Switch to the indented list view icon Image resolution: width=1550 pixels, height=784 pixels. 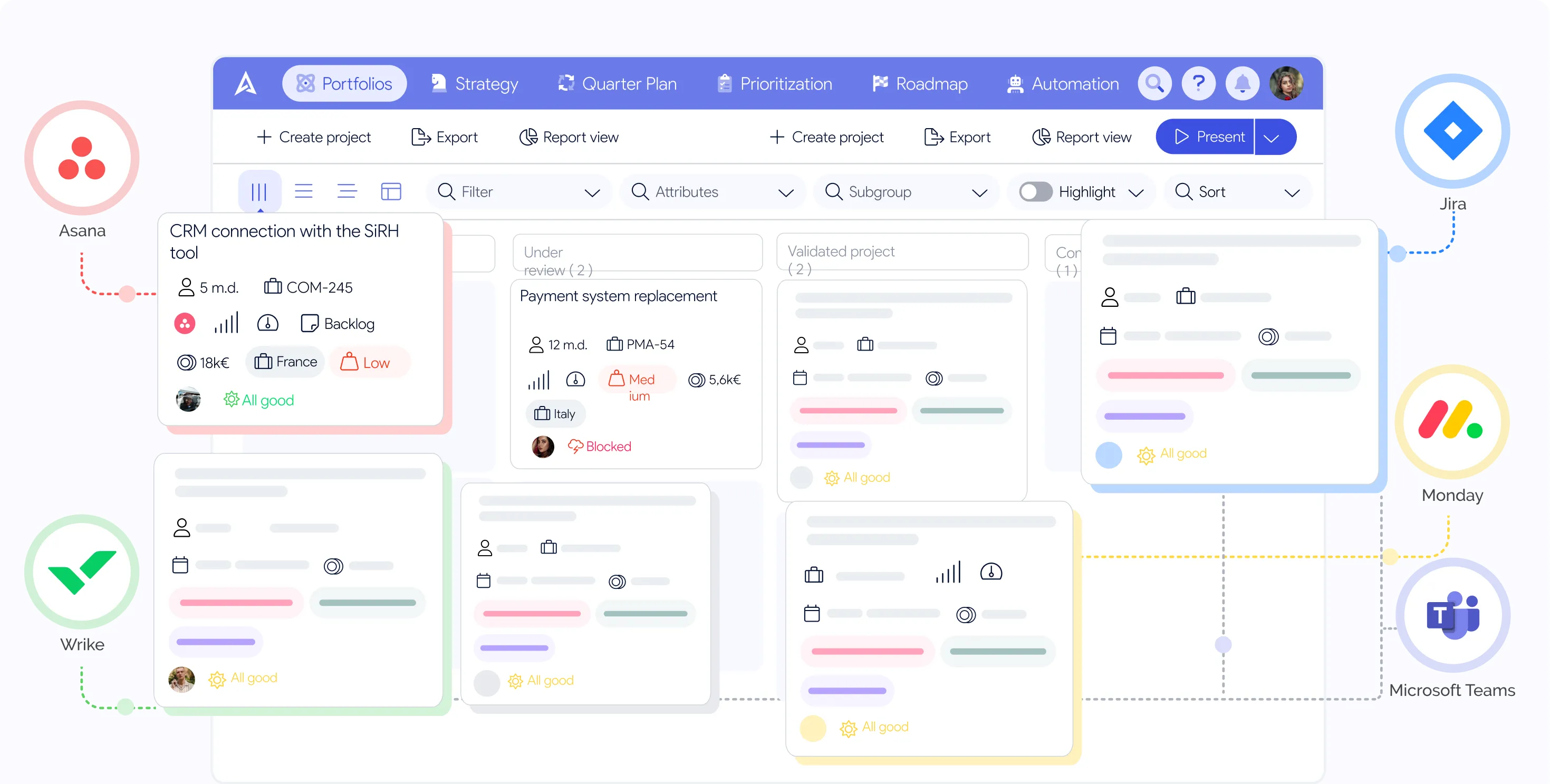tap(346, 191)
